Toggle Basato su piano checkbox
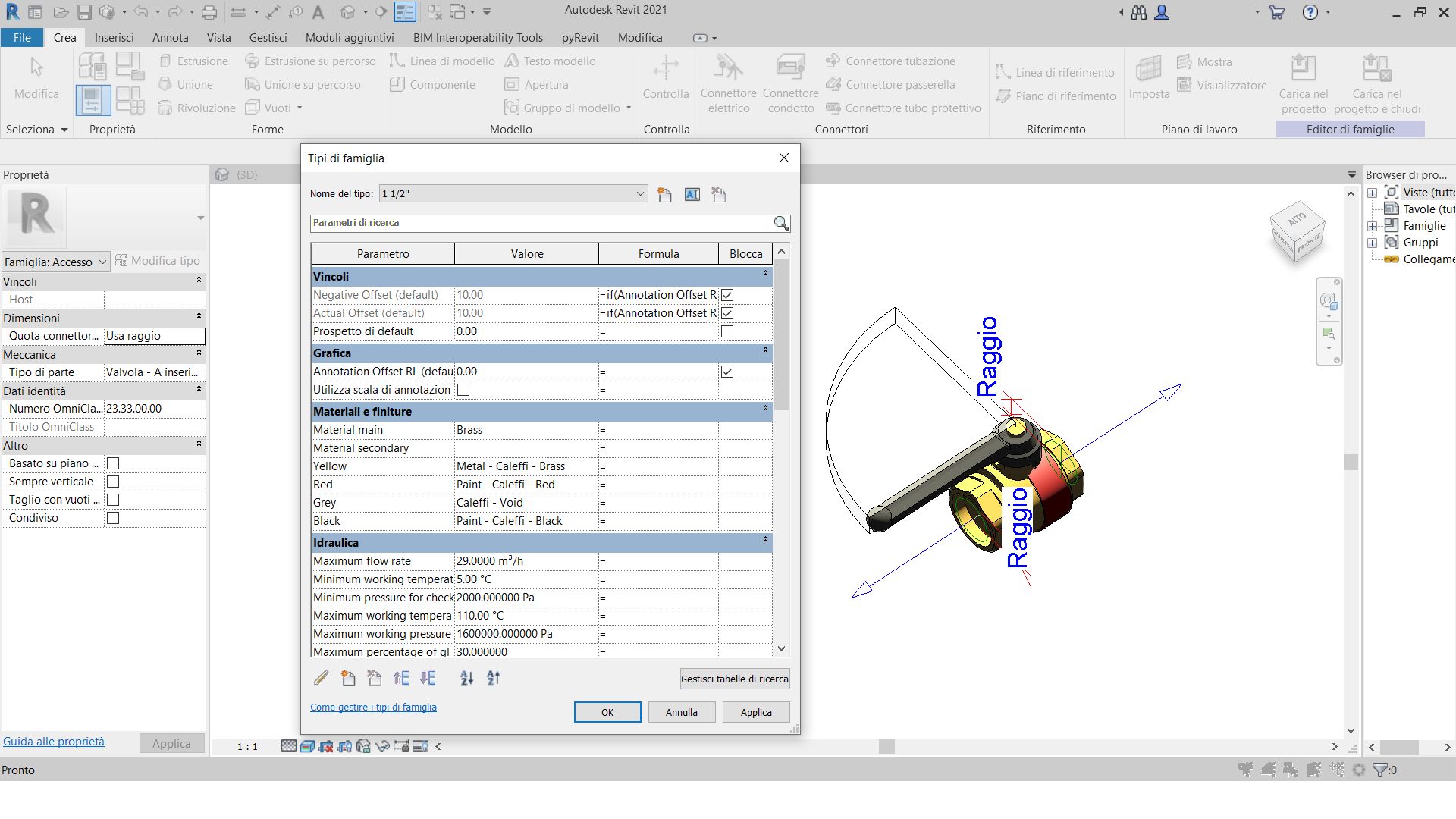Image resolution: width=1456 pixels, height=819 pixels. pos(113,463)
